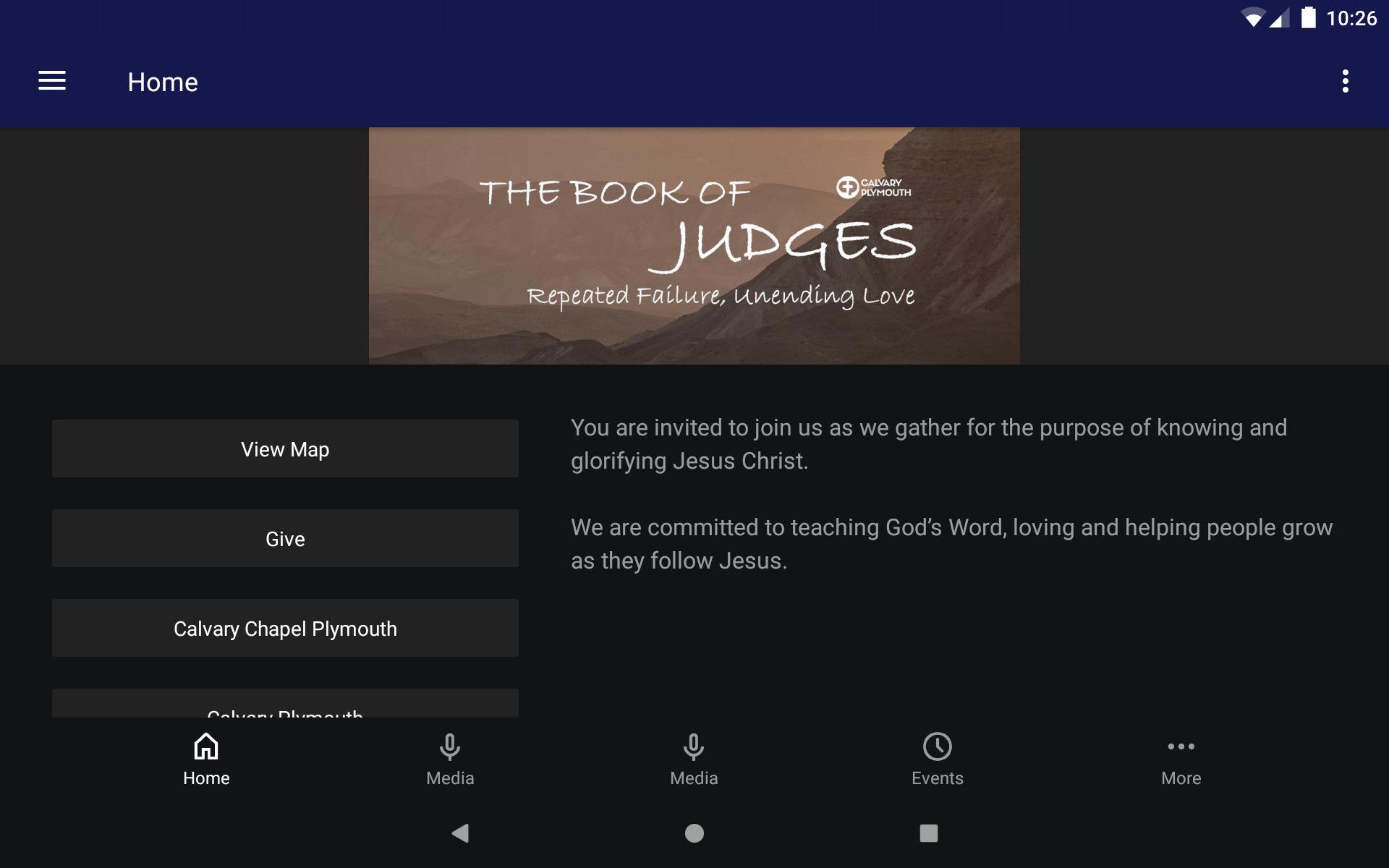Open the hamburger navigation menu
The width and height of the screenshot is (1389, 868).
52,81
